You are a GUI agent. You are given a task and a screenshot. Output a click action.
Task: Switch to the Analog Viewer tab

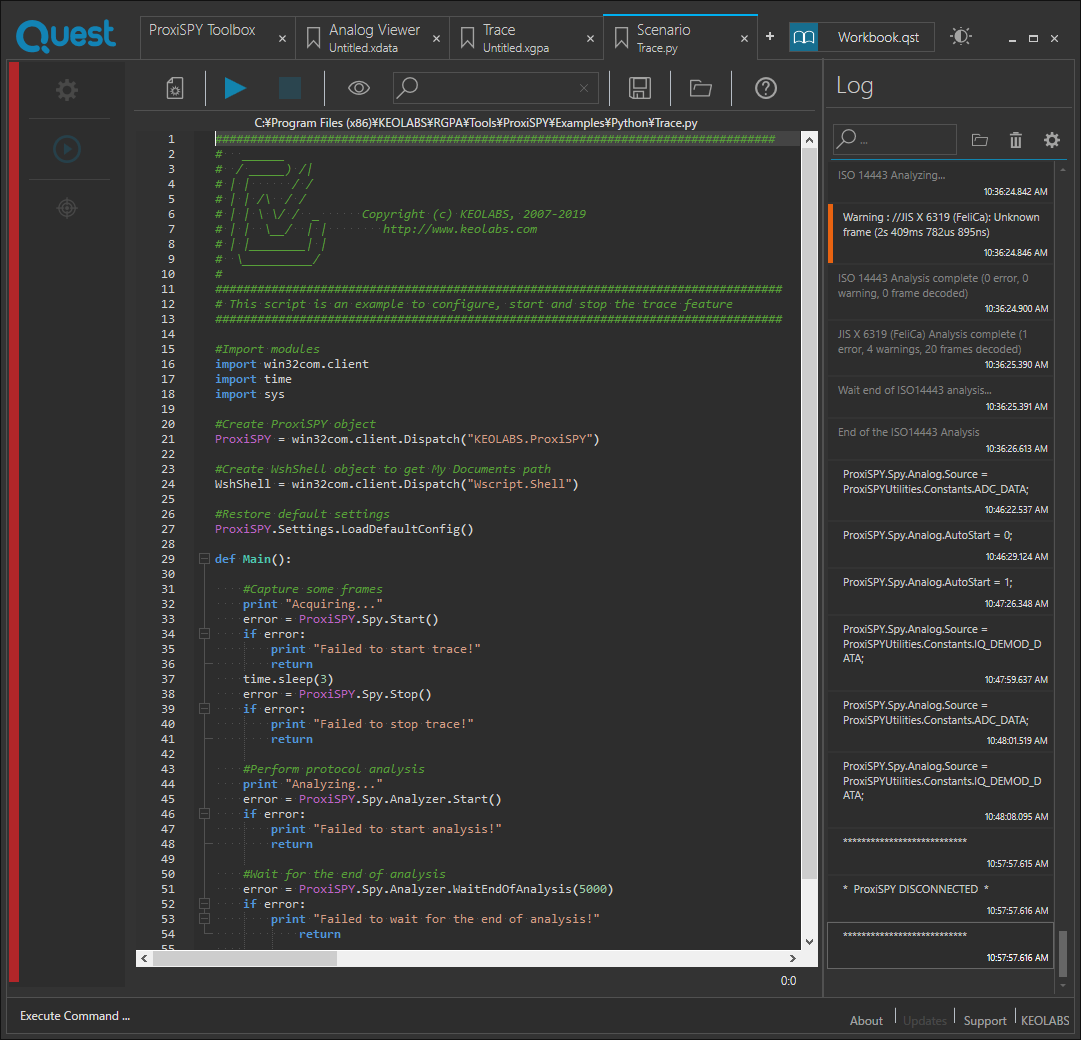374,38
